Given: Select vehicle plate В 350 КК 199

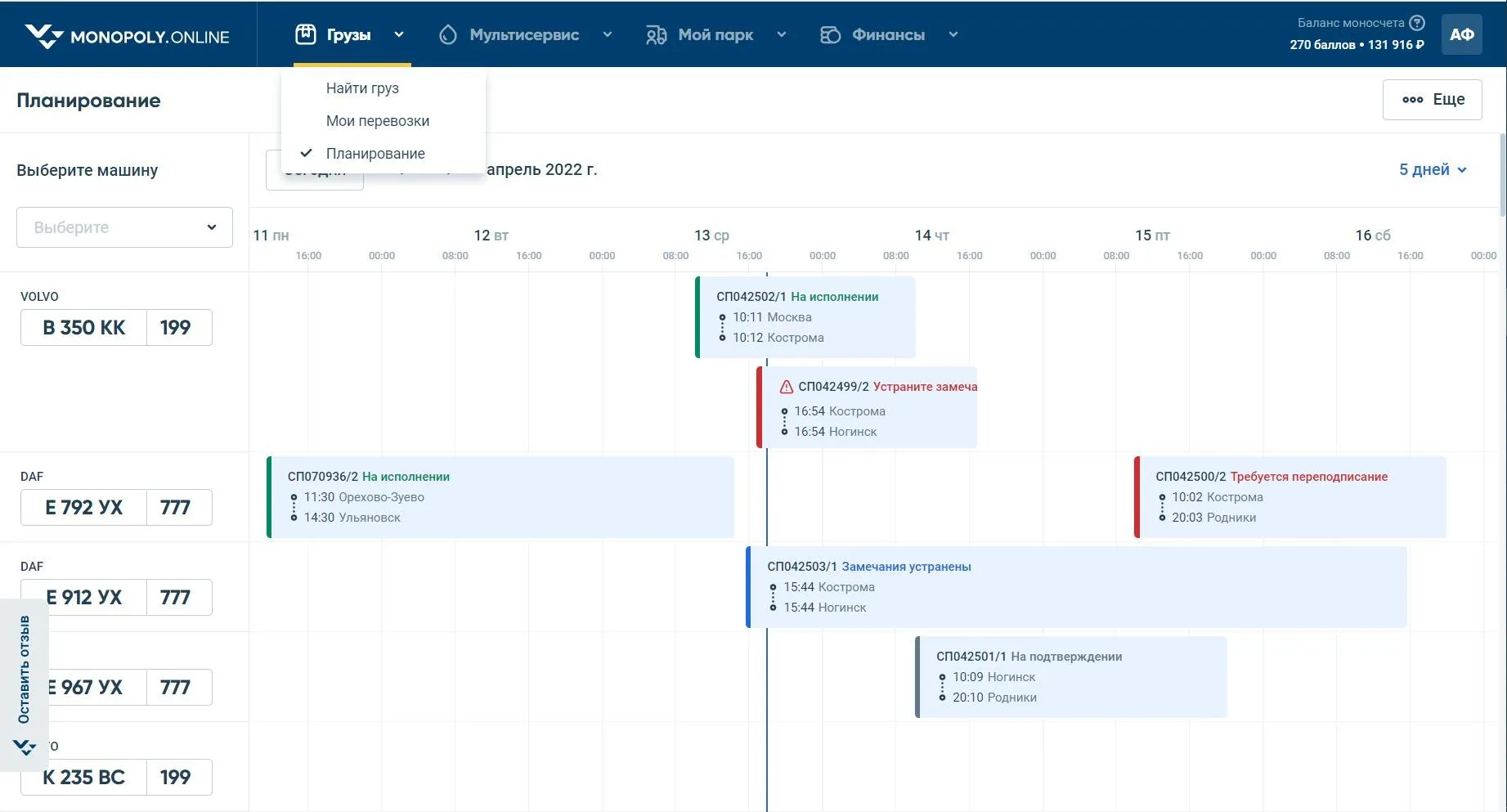Looking at the screenshot, I should click(x=116, y=328).
